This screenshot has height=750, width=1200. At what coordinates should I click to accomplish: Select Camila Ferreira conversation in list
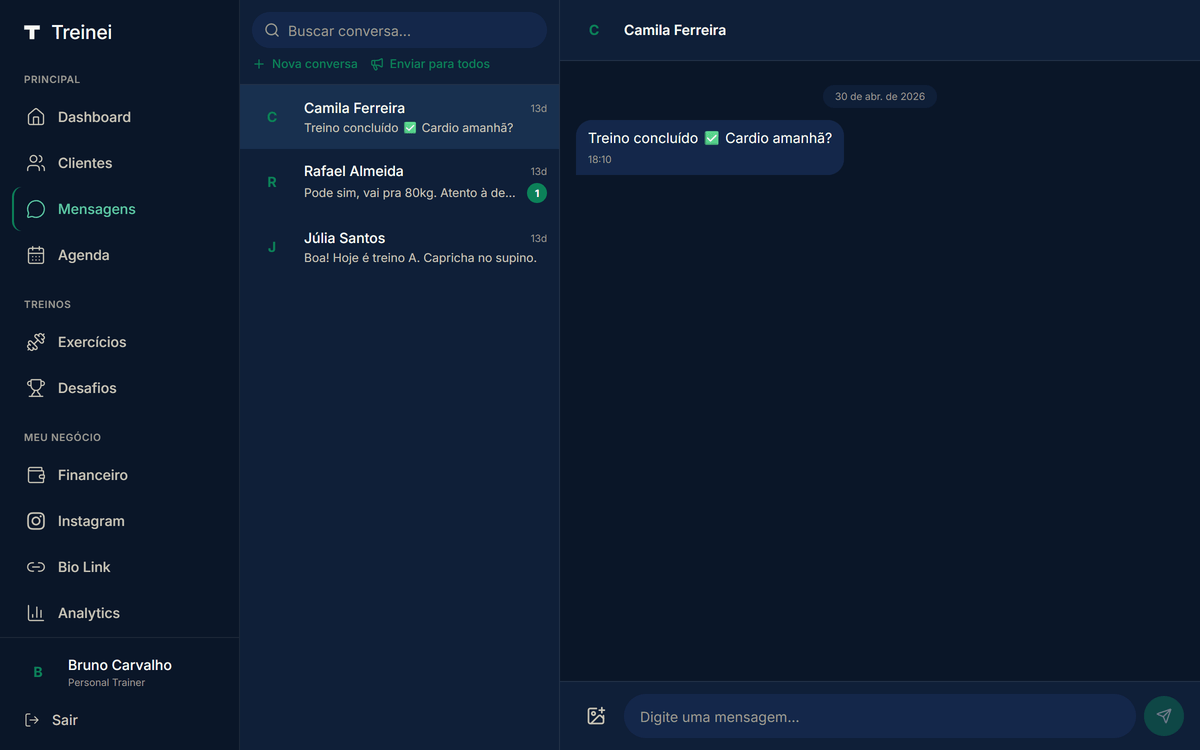tap(399, 117)
